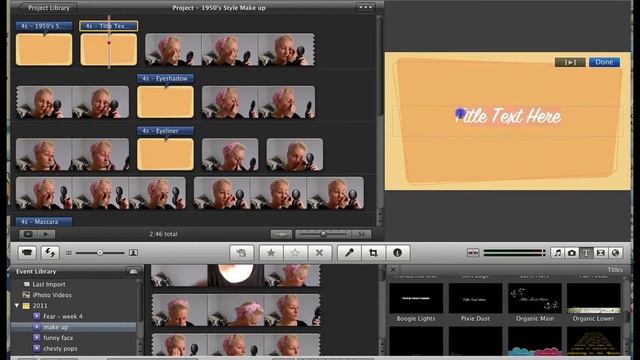Viewport: 640px width, 360px height.
Task: Select the arrow edit tool
Action: (242, 253)
